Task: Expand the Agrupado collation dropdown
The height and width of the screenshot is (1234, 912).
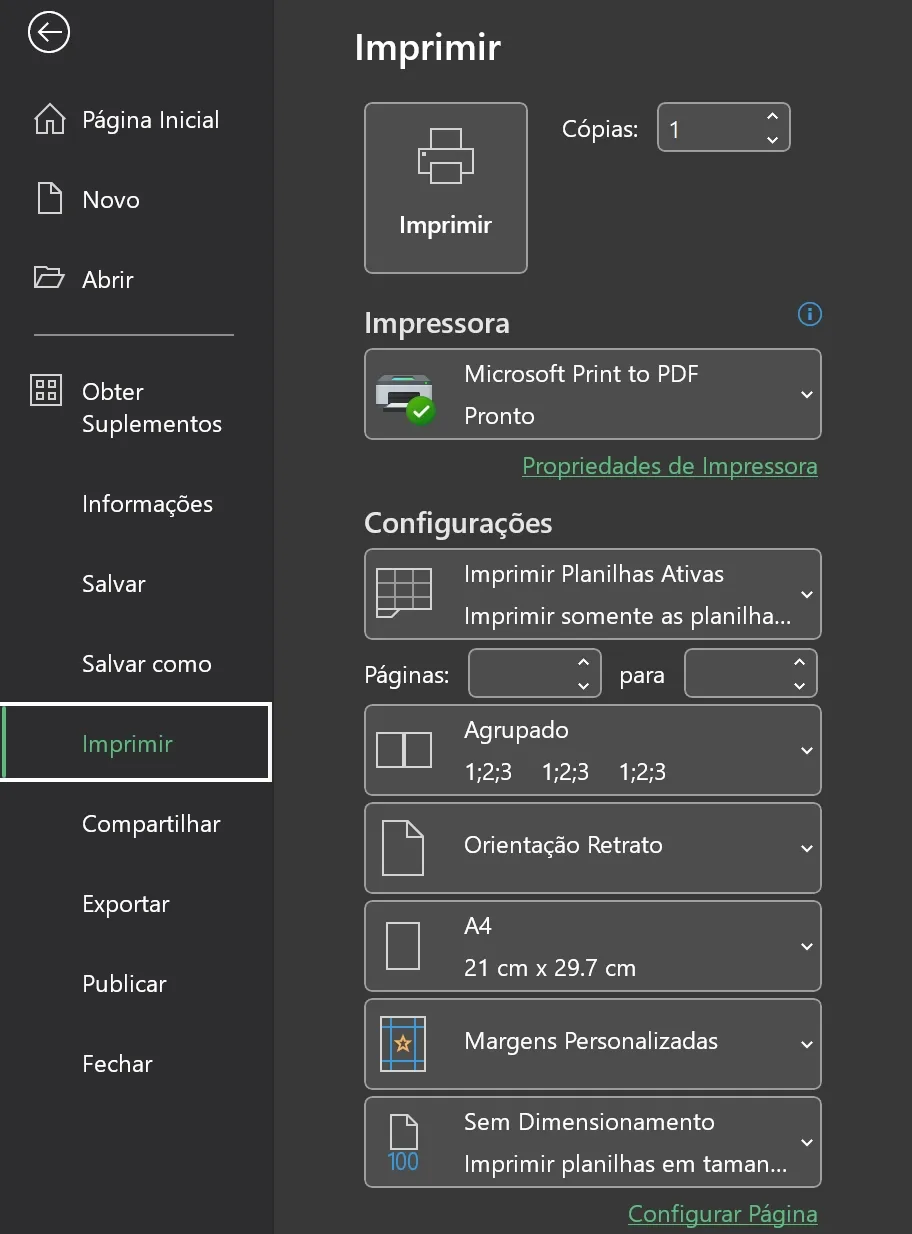Action: tap(806, 750)
